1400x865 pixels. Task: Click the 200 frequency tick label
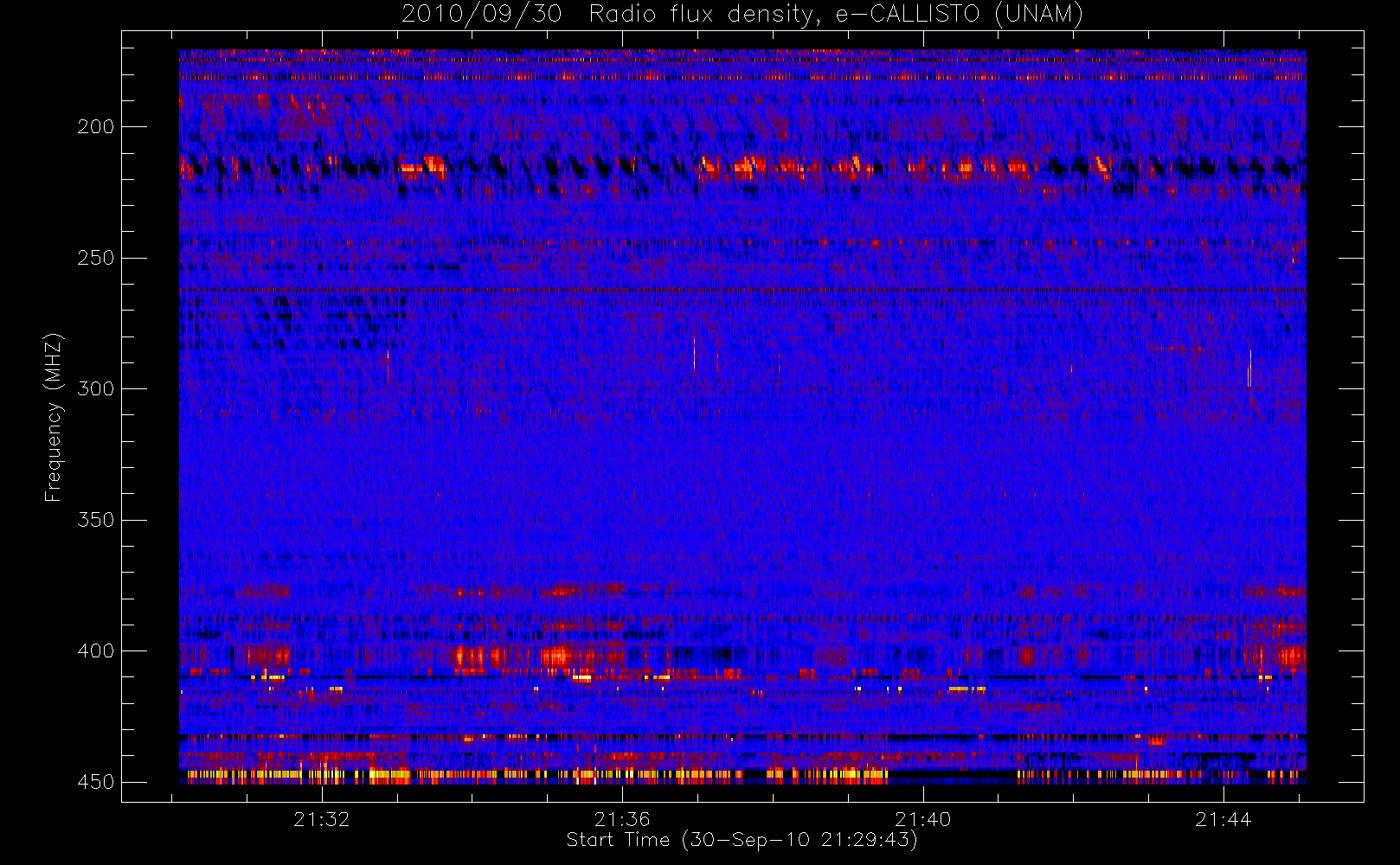95,127
